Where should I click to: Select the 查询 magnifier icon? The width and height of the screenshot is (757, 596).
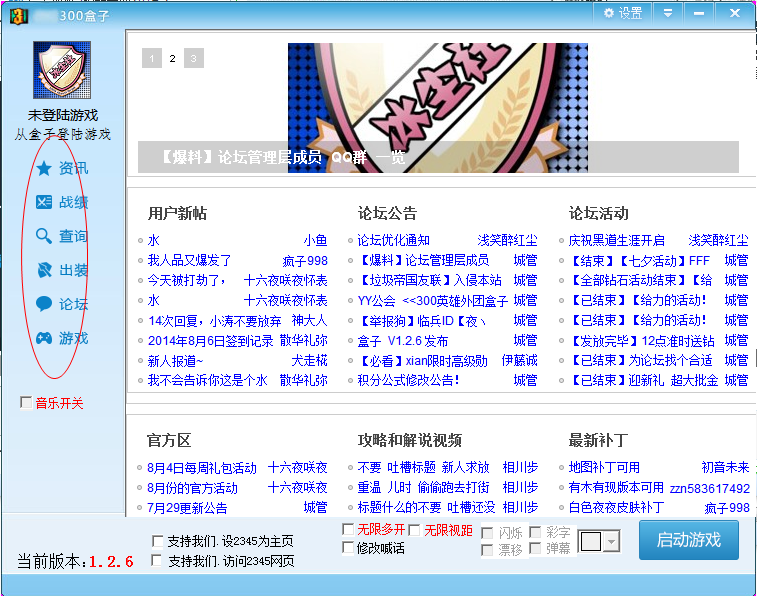[x=44, y=236]
